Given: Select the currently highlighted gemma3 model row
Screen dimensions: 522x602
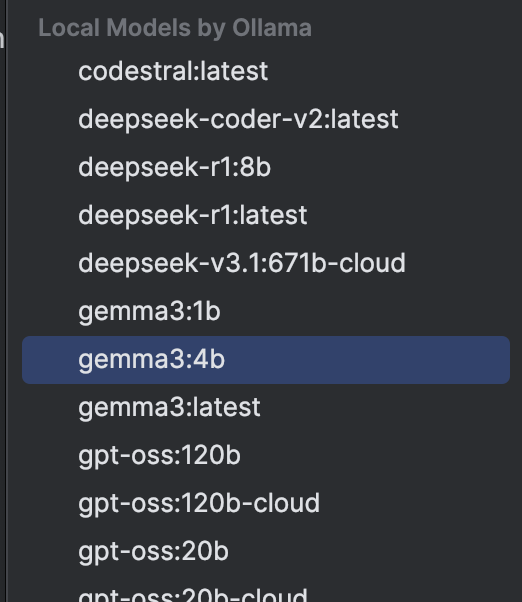Looking at the screenshot, I should point(266,360).
